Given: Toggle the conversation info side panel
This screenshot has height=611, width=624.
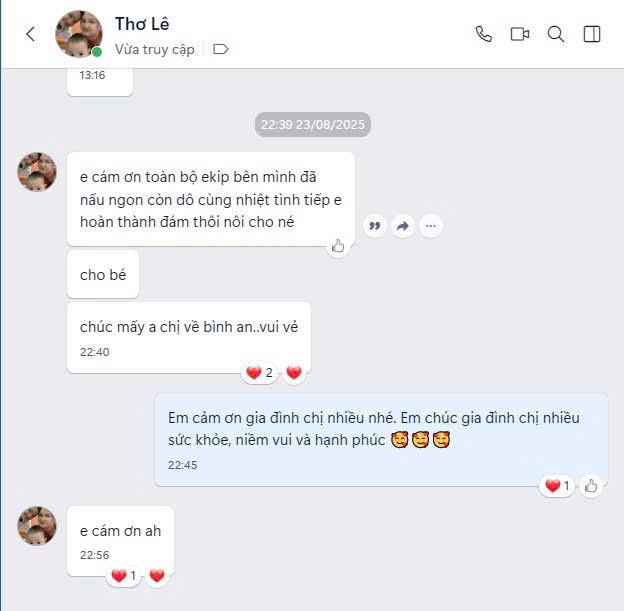Looking at the screenshot, I should click(x=592, y=34).
